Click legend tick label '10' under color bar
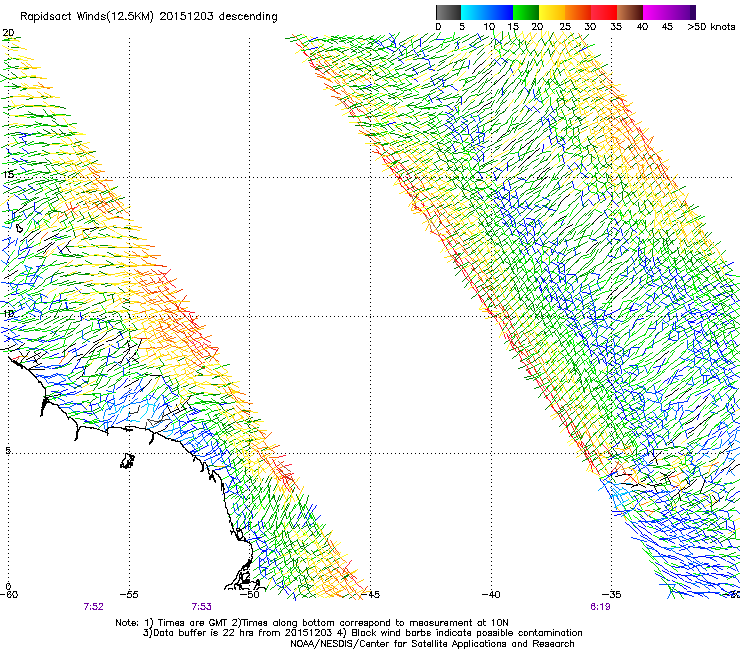The image size is (740, 650). click(x=489, y=27)
